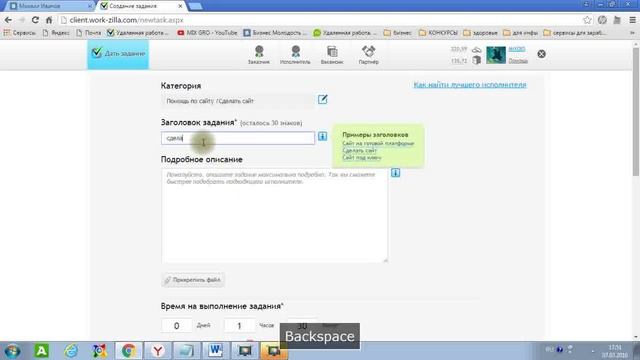Expand the для инфы bookmarks folder

pyautogui.click(x=520, y=33)
